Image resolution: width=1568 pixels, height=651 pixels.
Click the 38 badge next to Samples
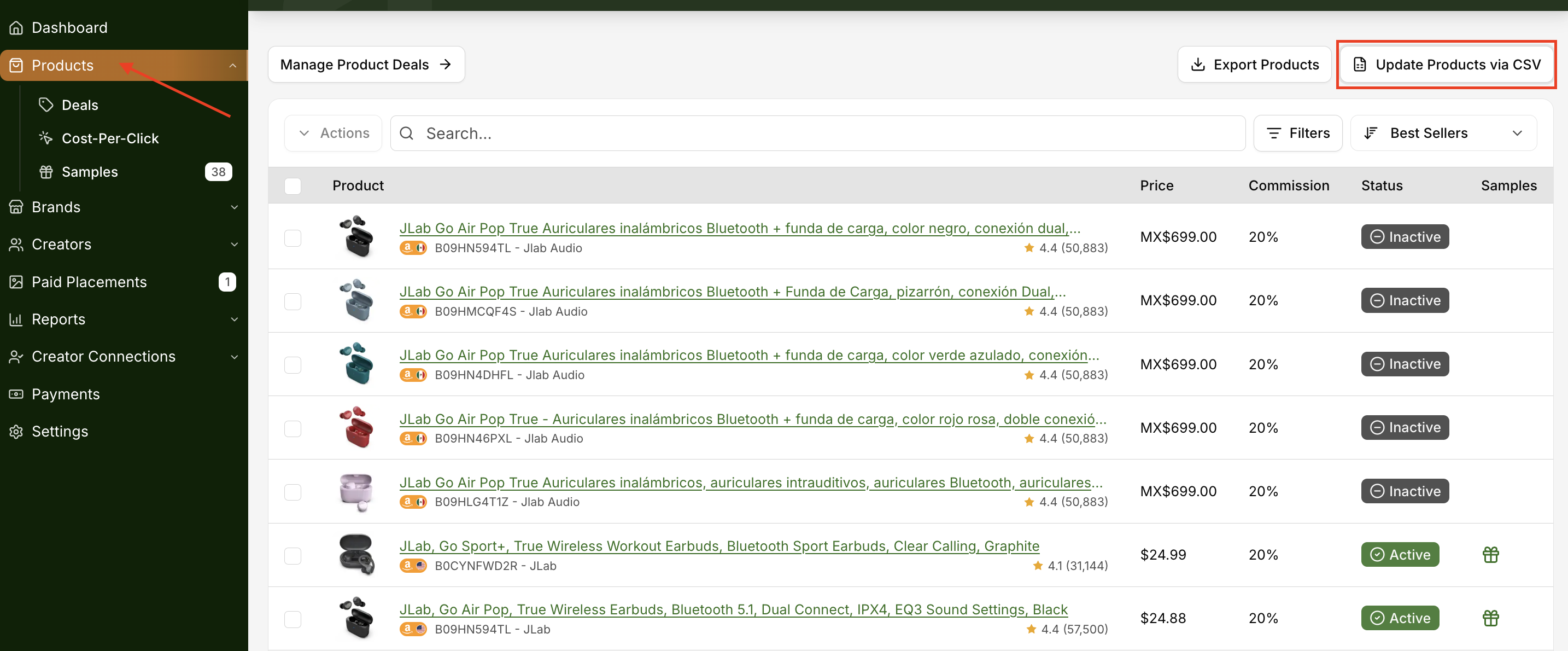(x=219, y=172)
